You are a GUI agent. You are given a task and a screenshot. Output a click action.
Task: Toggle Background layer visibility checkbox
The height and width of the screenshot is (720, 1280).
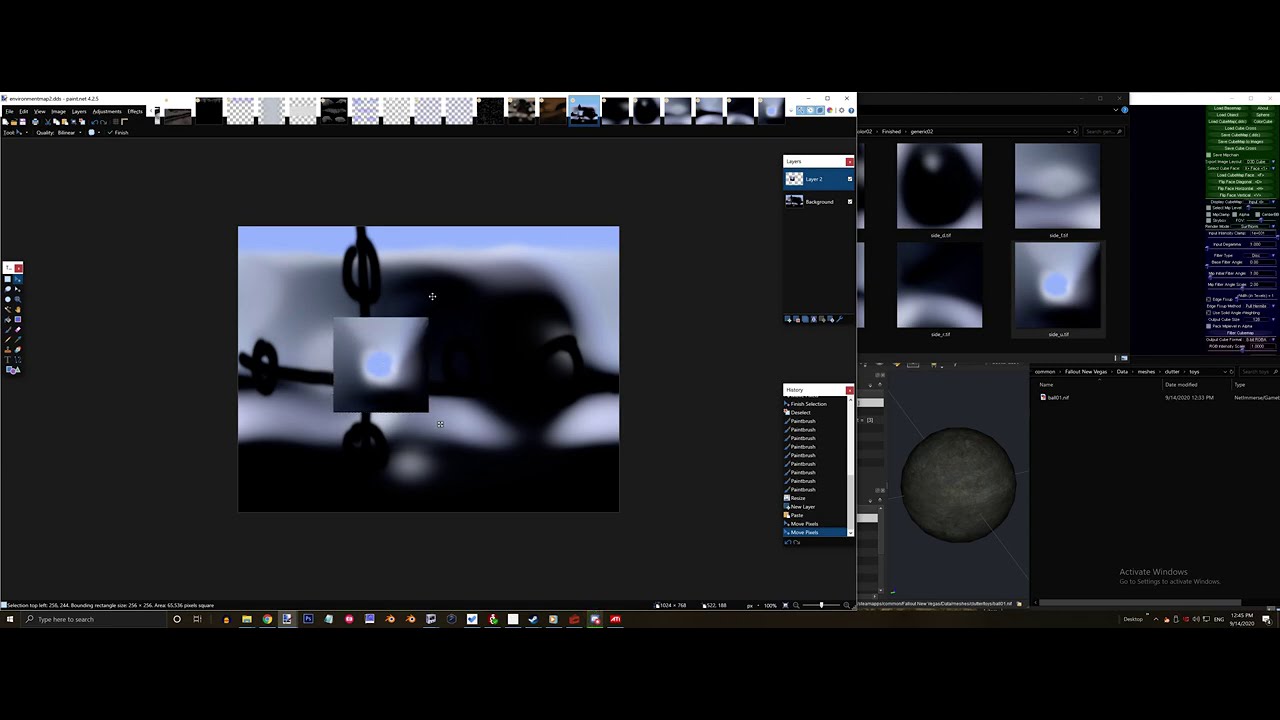(850, 202)
